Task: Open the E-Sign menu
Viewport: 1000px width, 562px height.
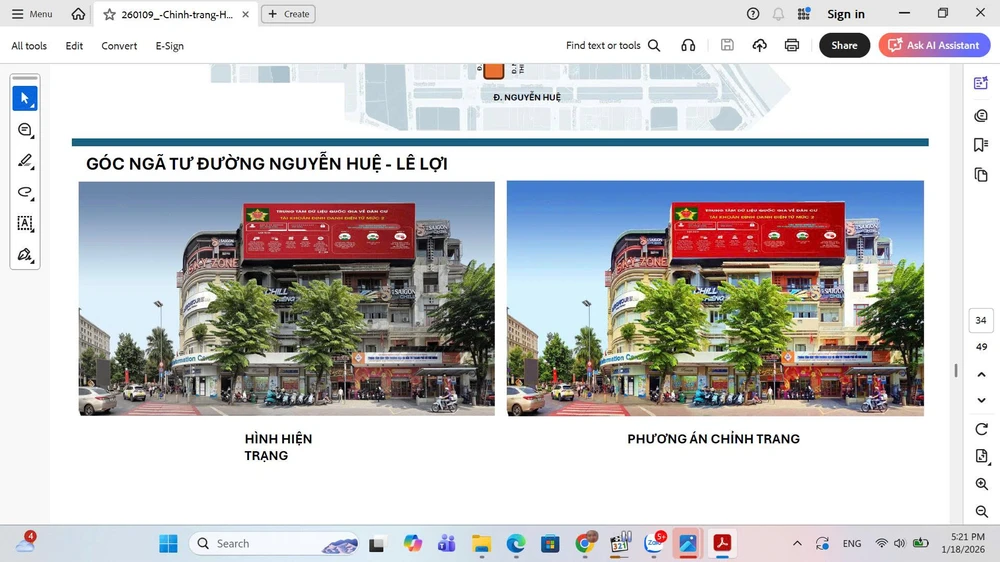Action: click(169, 46)
